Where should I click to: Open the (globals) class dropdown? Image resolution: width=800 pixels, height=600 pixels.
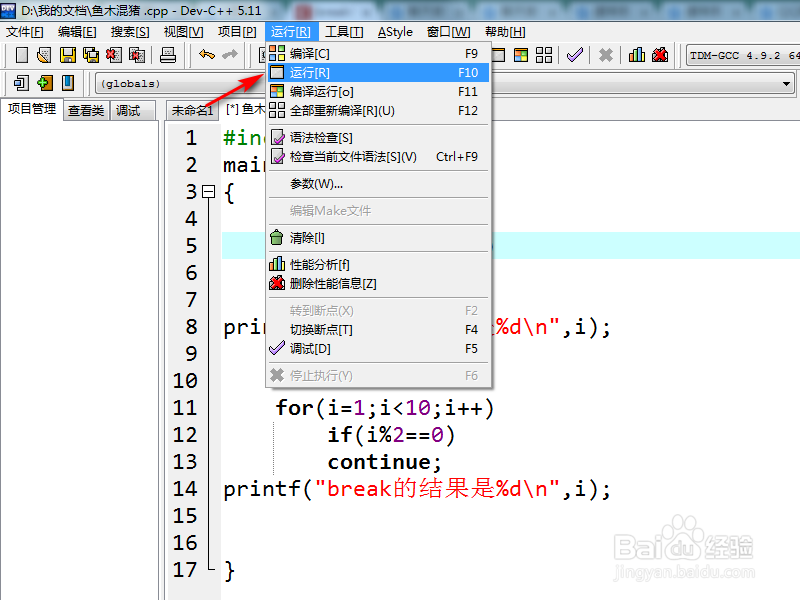181,84
